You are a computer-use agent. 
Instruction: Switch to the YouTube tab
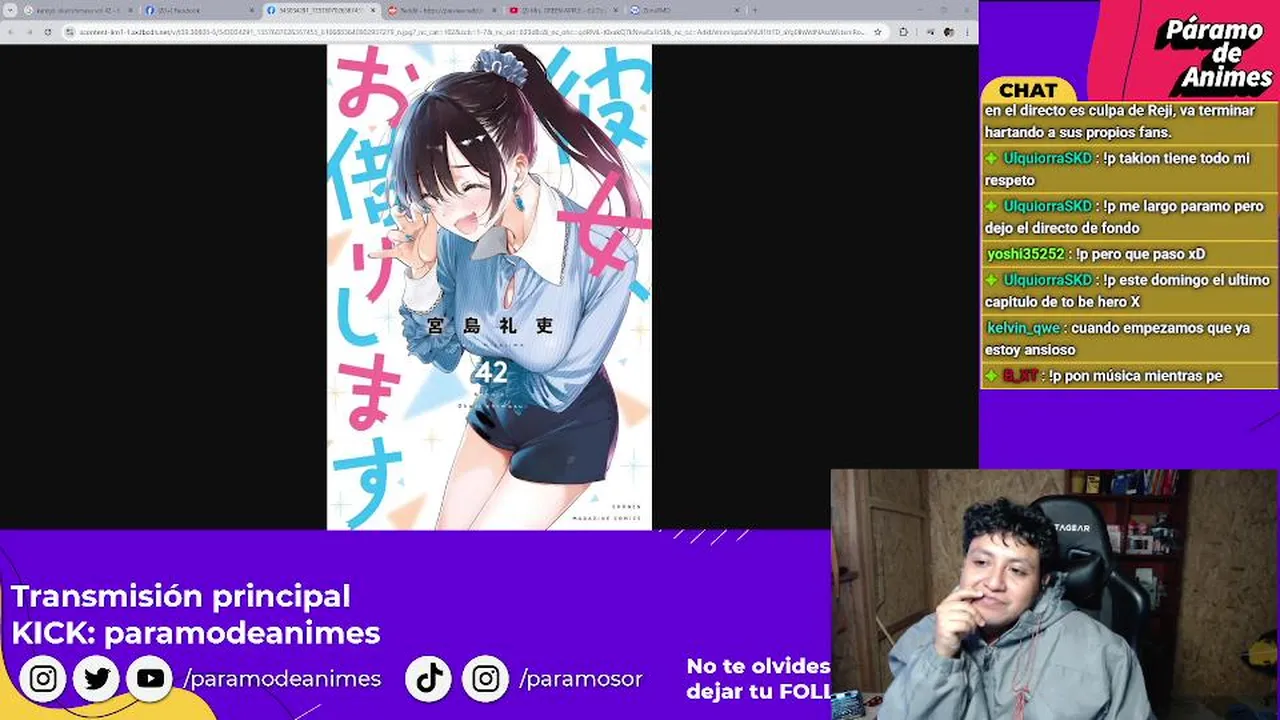coord(561,10)
